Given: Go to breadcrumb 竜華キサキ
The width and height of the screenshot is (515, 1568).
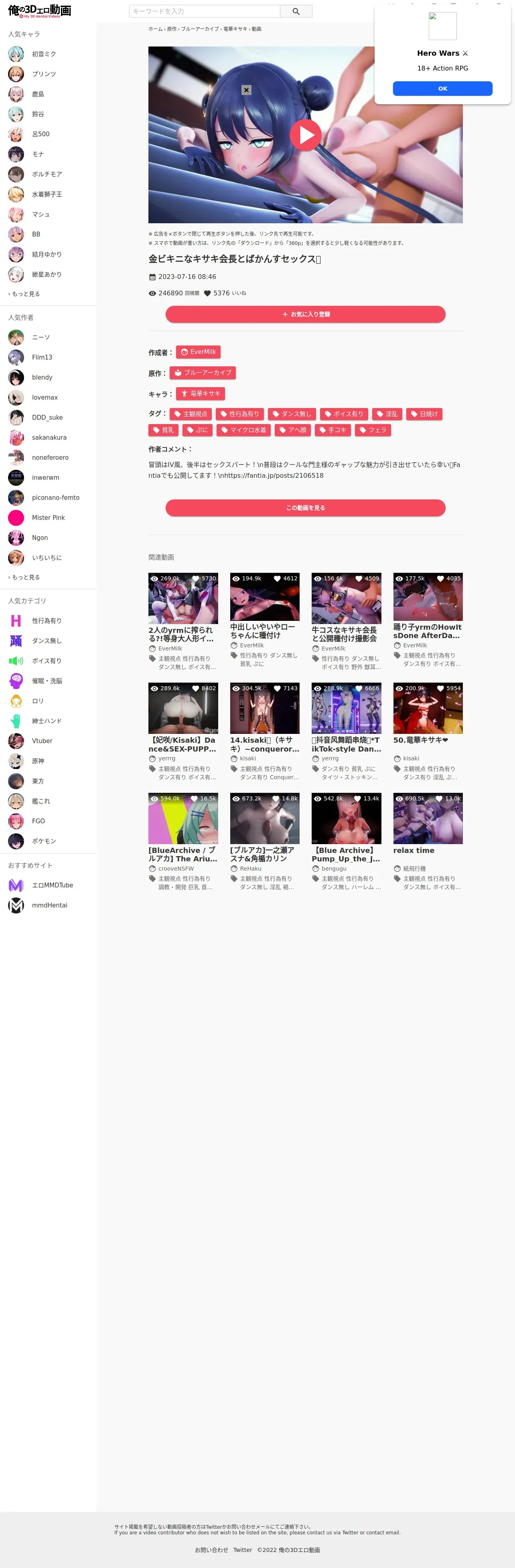Looking at the screenshot, I should [235, 29].
